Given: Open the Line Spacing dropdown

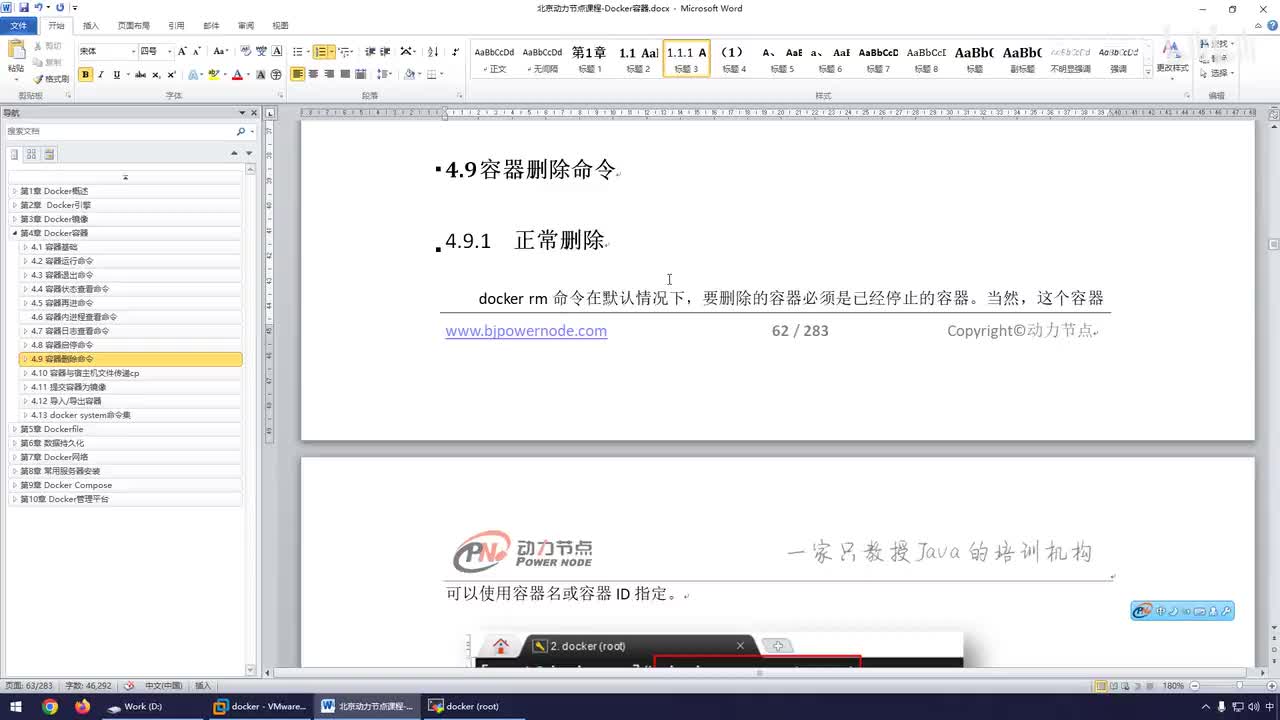Looking at the screenshot, I should point(385,74).
